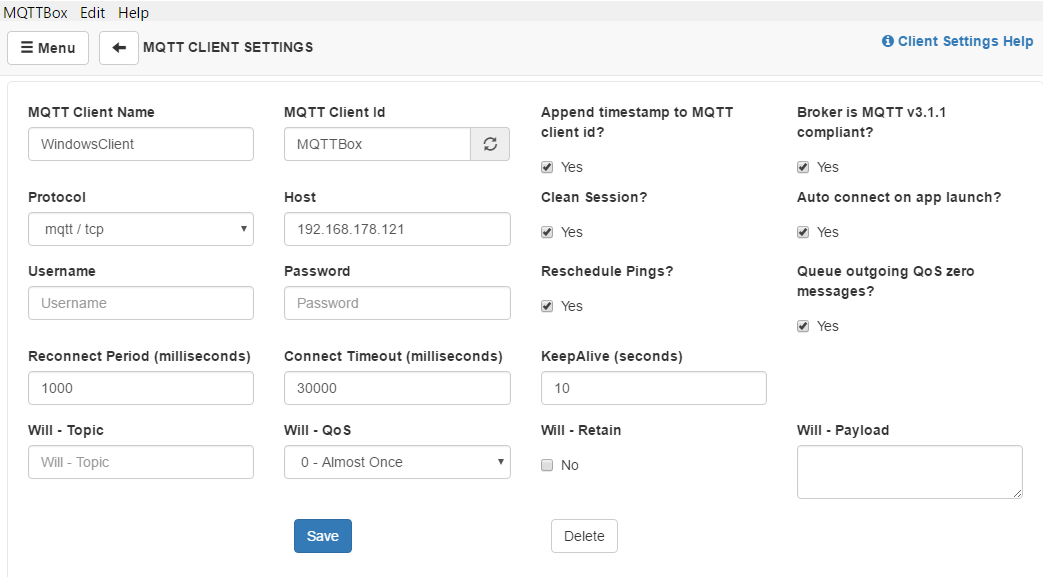
Task: Open the Help menu
Action: [133, 13]
